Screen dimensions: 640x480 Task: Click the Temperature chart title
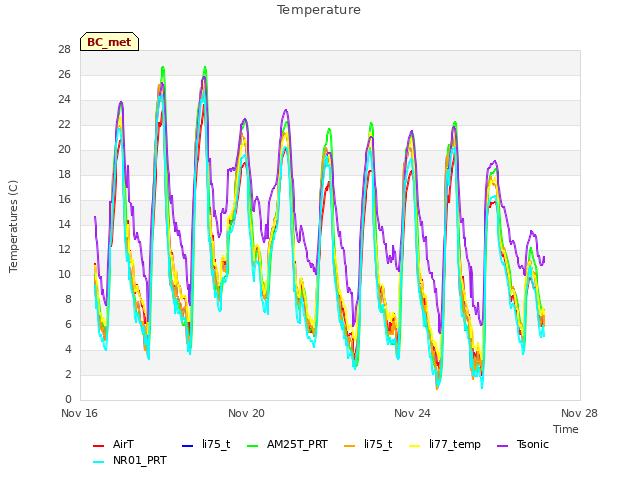point(319,10)
